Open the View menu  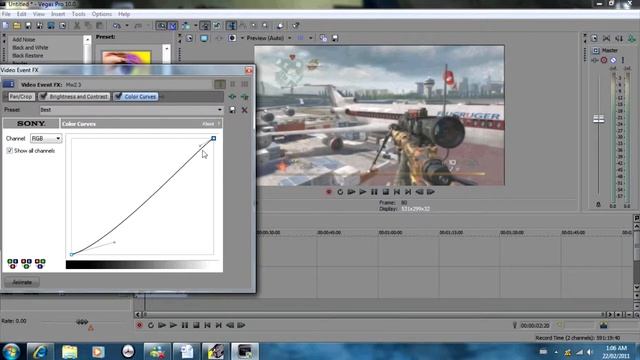[x=39, y=14]
